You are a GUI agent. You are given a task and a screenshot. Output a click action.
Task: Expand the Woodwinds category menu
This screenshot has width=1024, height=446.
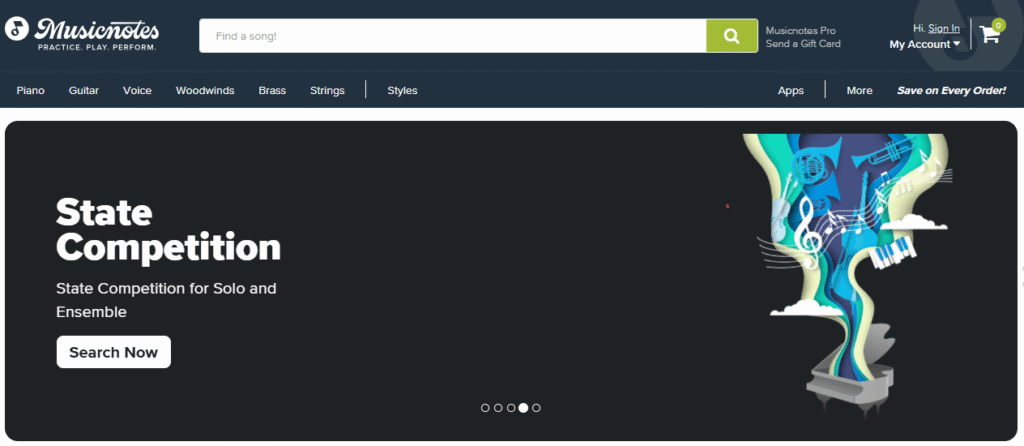205,90
